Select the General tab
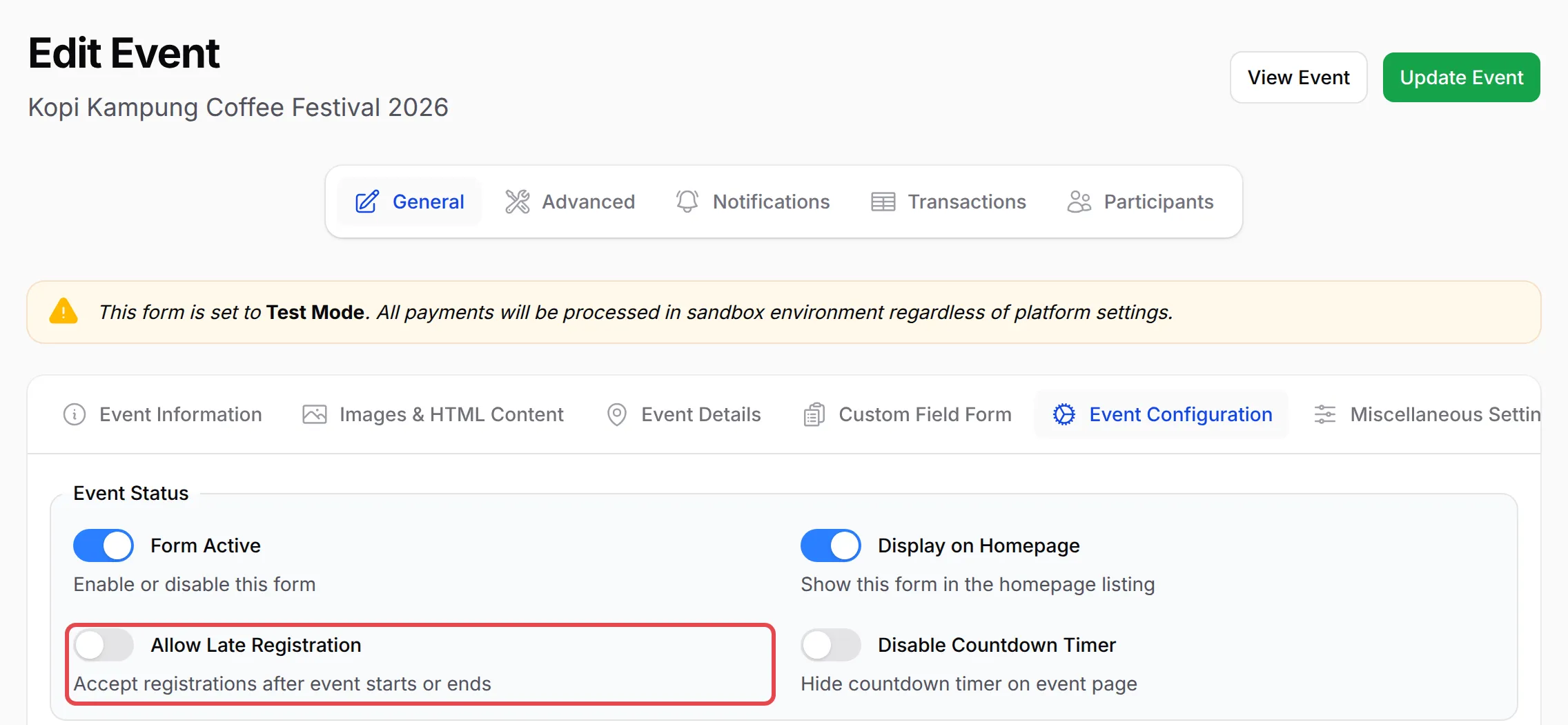Image resolution: width=1568 pixels, height=725 pixels. pyautogui.click(x=409, y=202)
